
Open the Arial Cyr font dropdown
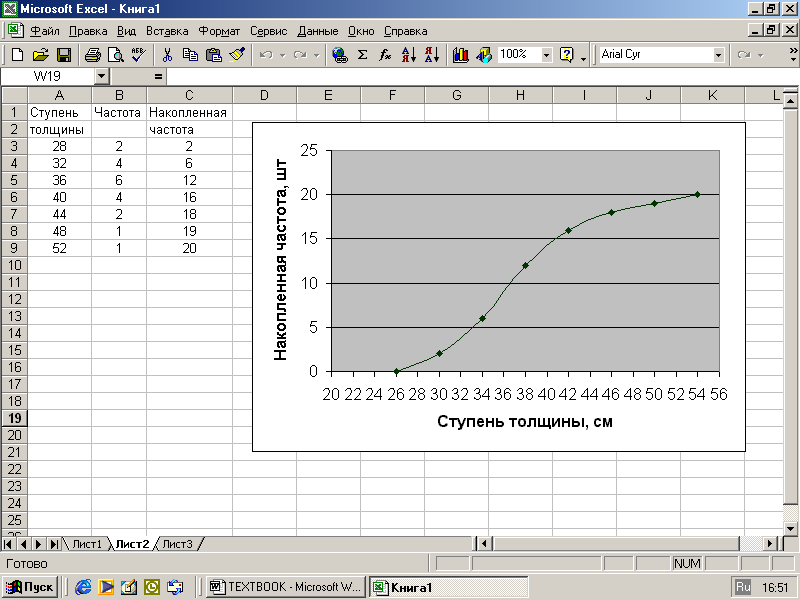click(718, 55)
